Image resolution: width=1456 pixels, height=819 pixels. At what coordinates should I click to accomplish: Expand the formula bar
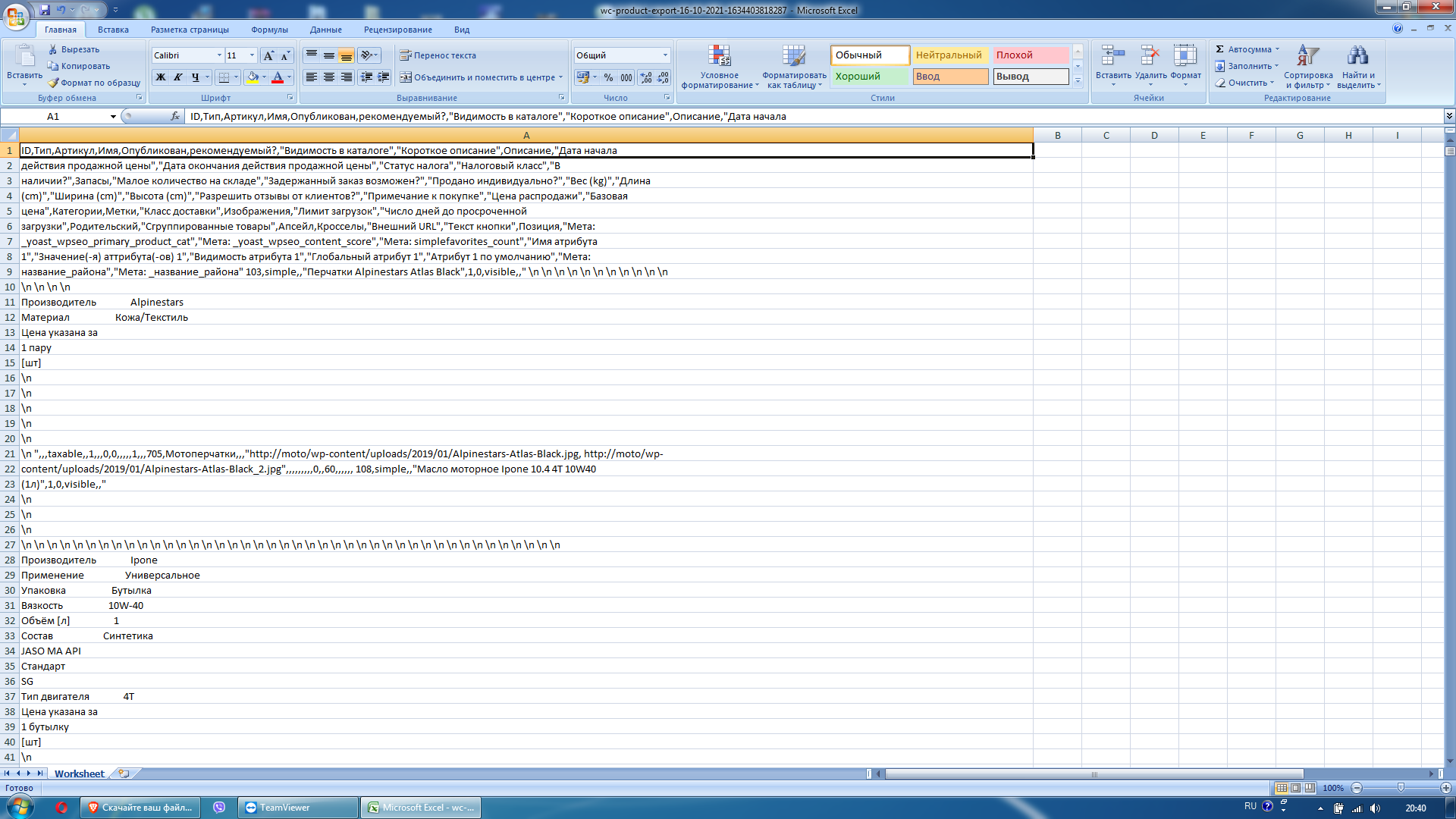[x=1449, y=117]
